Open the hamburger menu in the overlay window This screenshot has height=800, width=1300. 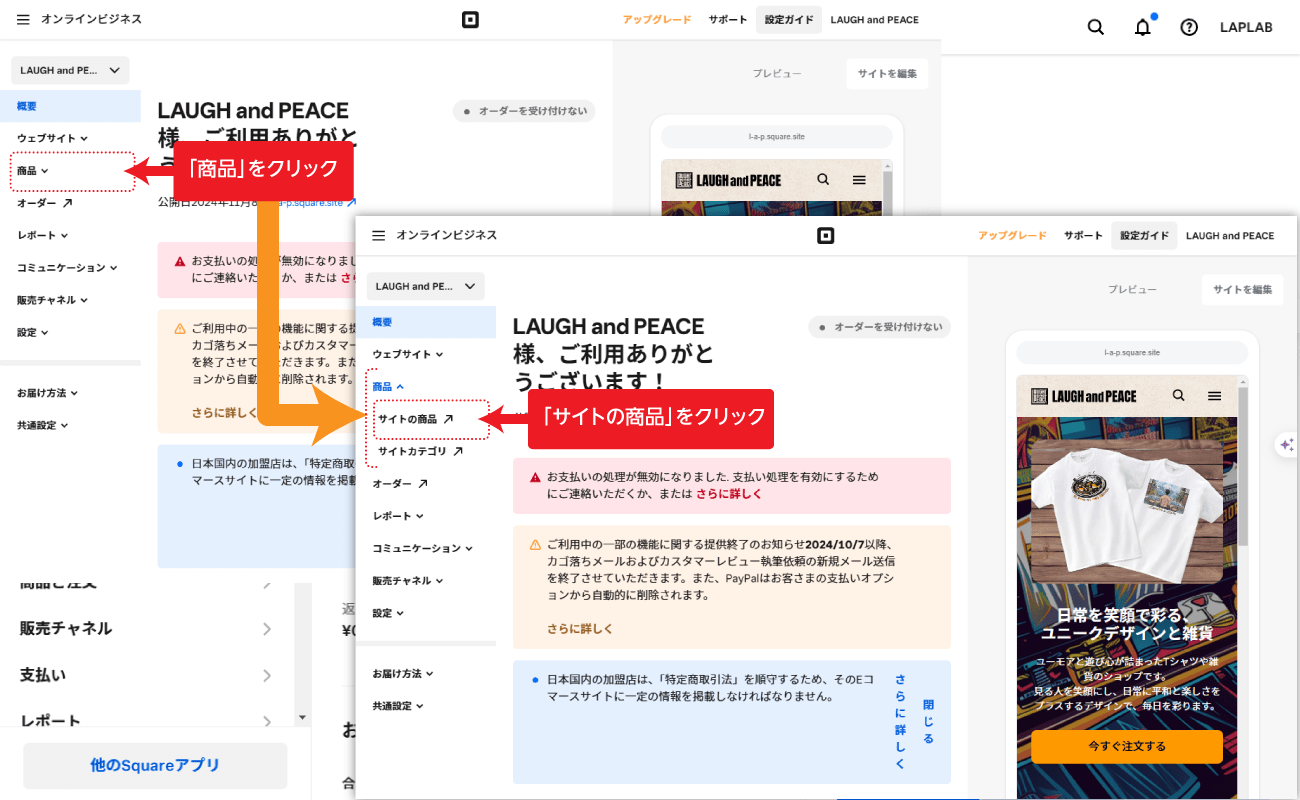(378, 235)
